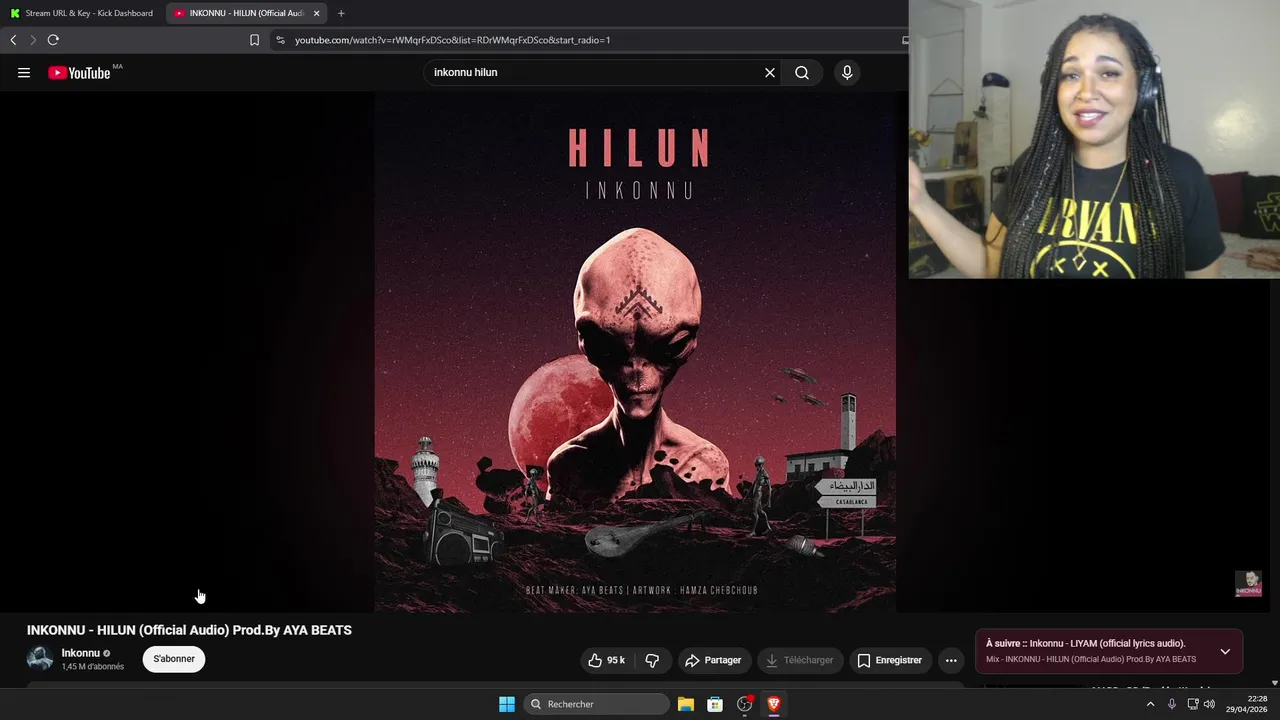Bookmark this page with the bookmark icon
The width and height of the screenshot is (1280, 720).
coord(254,40)
